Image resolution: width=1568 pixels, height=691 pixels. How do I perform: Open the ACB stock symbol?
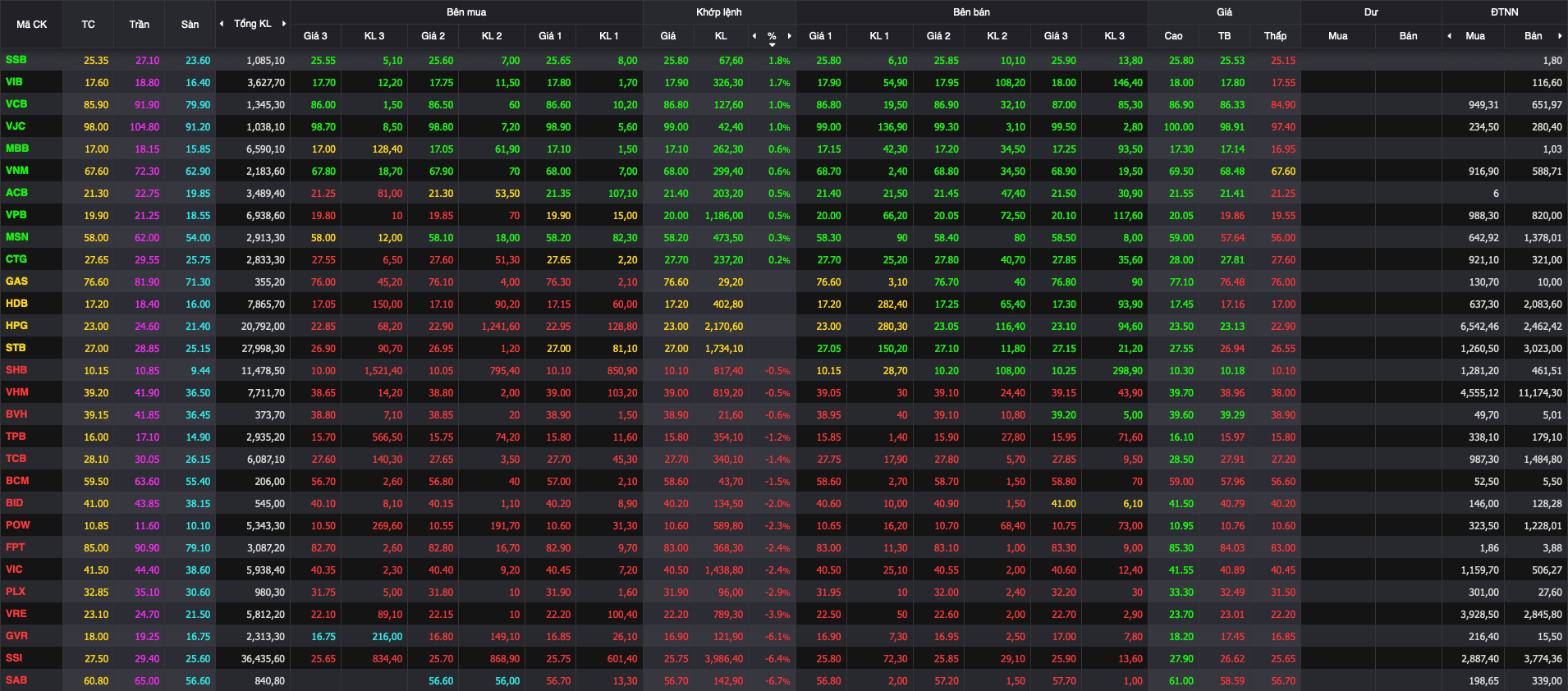pos(16,193)
